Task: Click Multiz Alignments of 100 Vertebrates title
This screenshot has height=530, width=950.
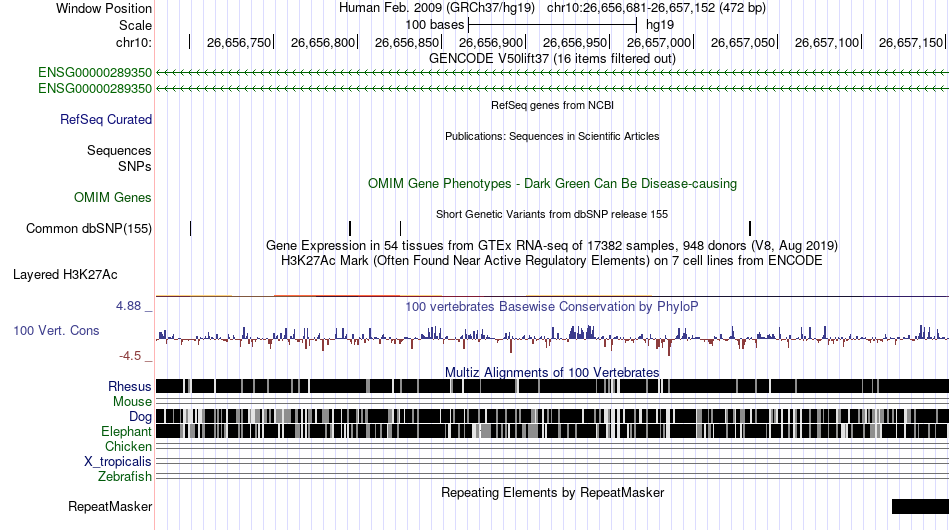Action: (552, 372)
